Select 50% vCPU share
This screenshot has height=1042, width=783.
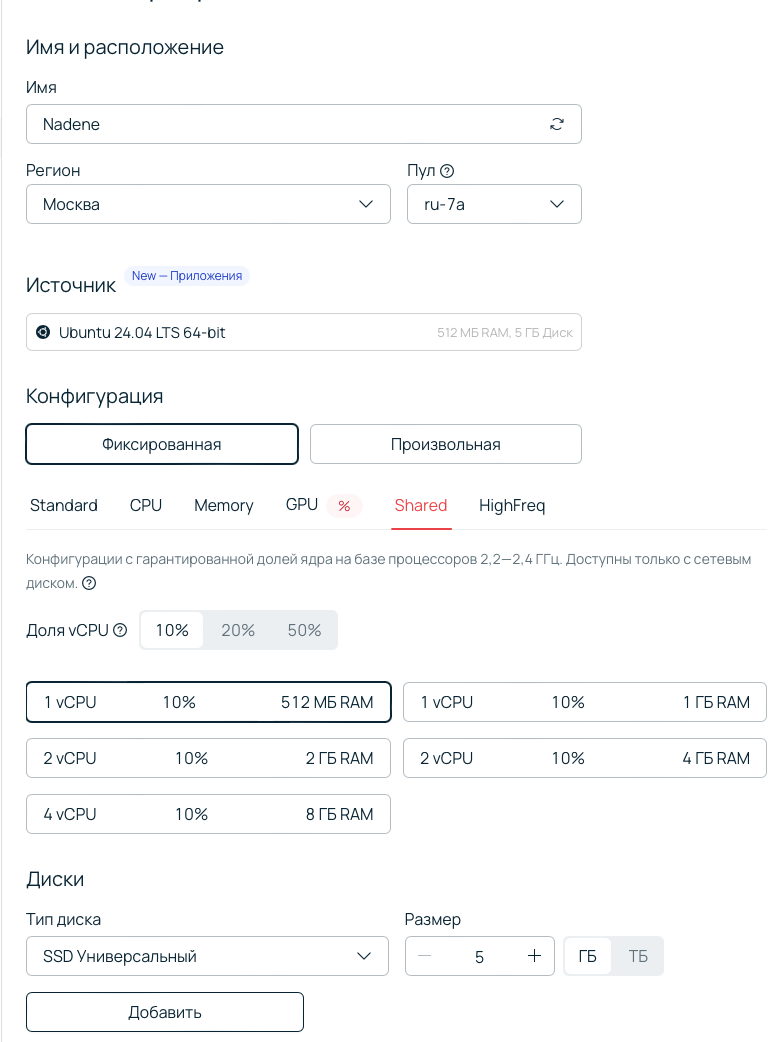coord(304,630)
